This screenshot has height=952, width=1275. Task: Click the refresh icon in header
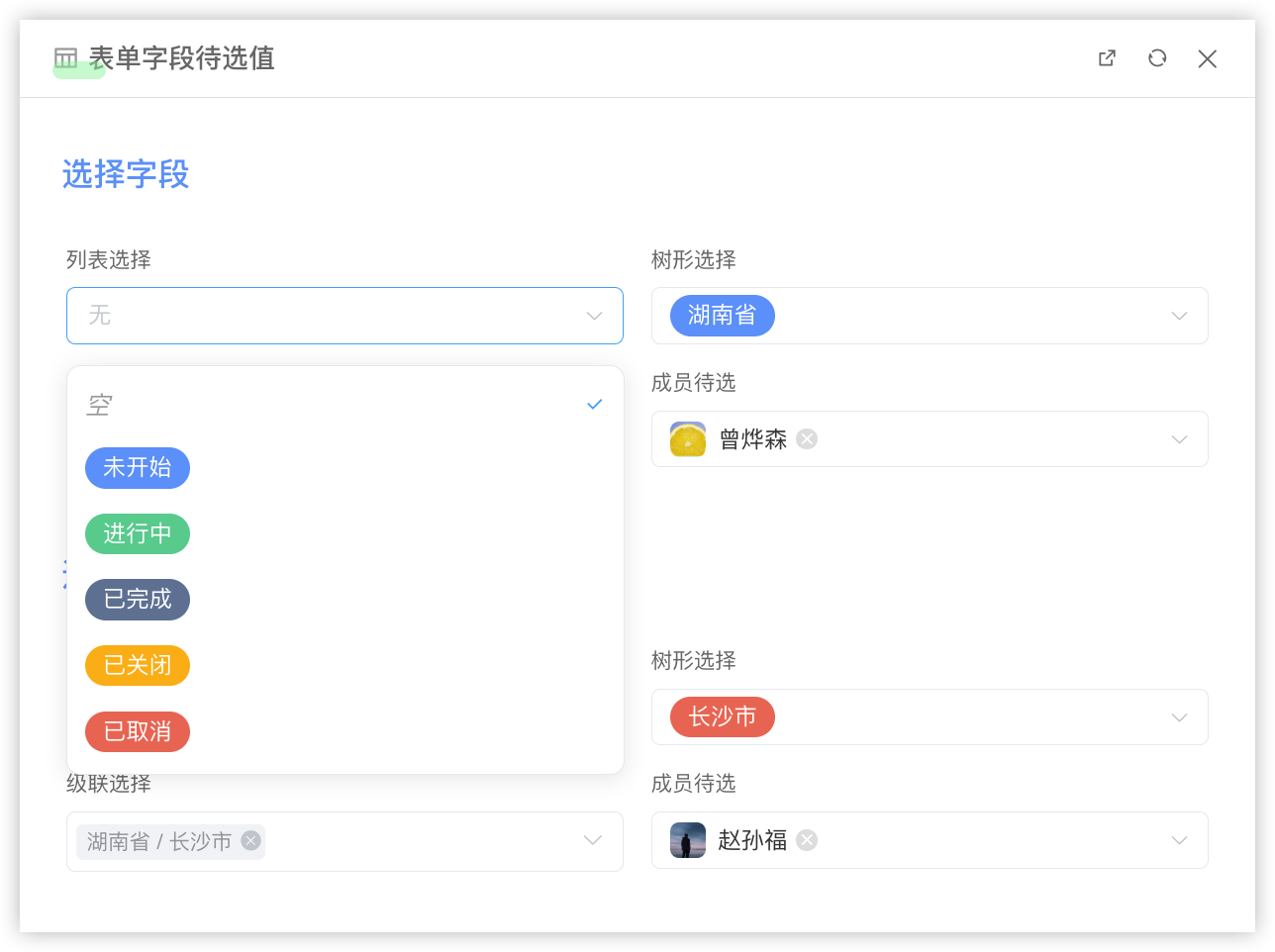pos(1157,58)
